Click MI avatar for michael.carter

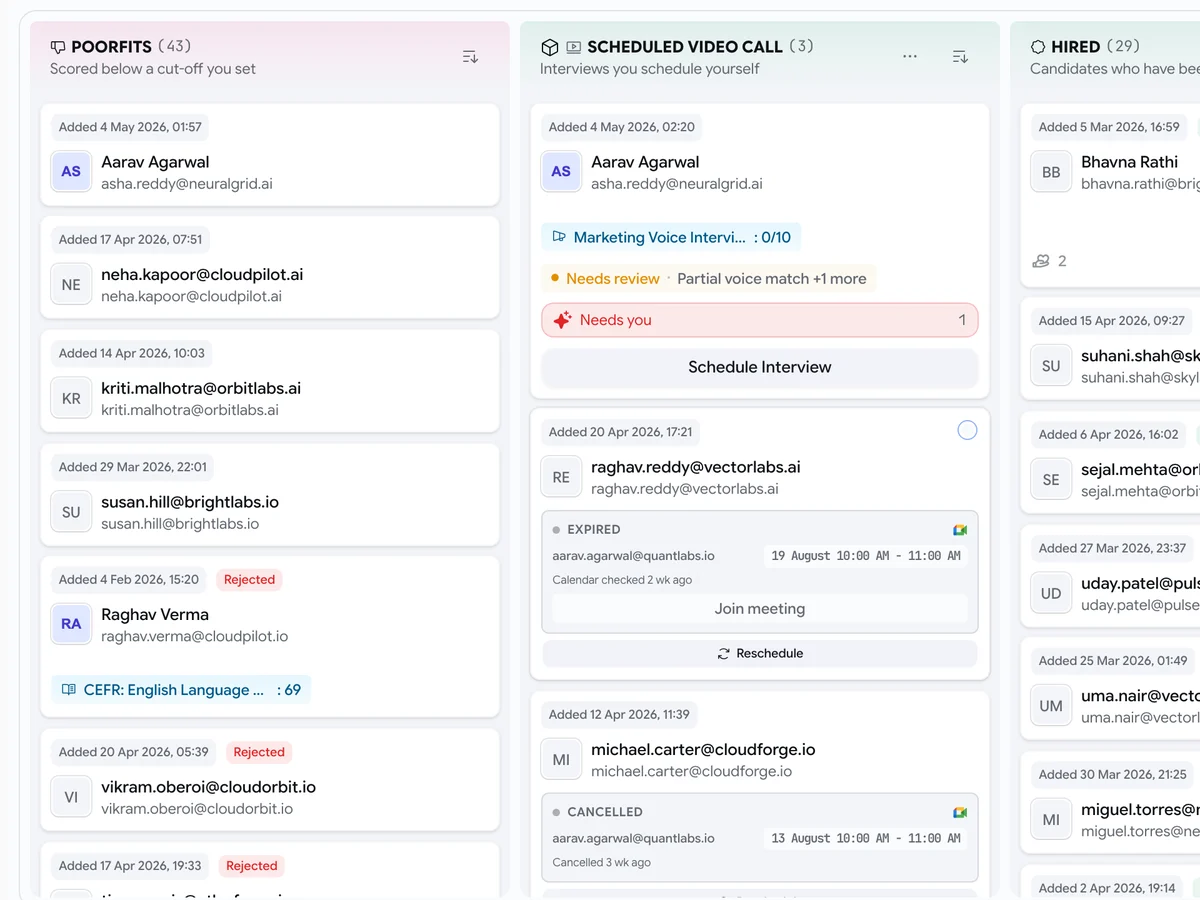click(561, 760)
